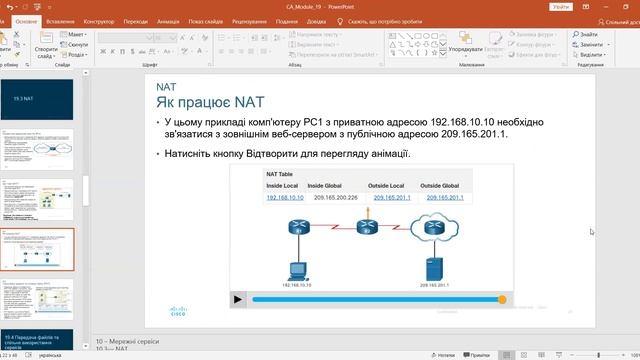Toggle the Нотатки notes pane

[443, 355]
